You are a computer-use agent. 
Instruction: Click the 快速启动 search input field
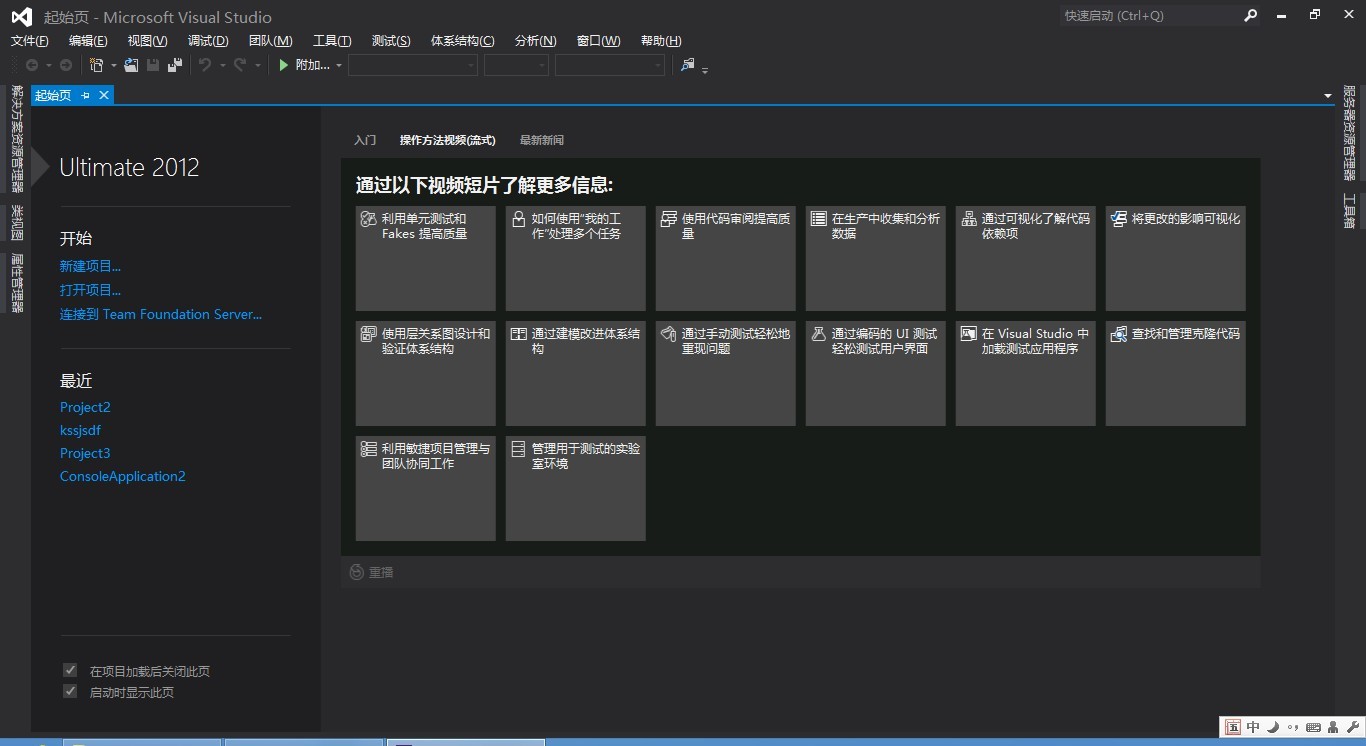(1148, 16)
